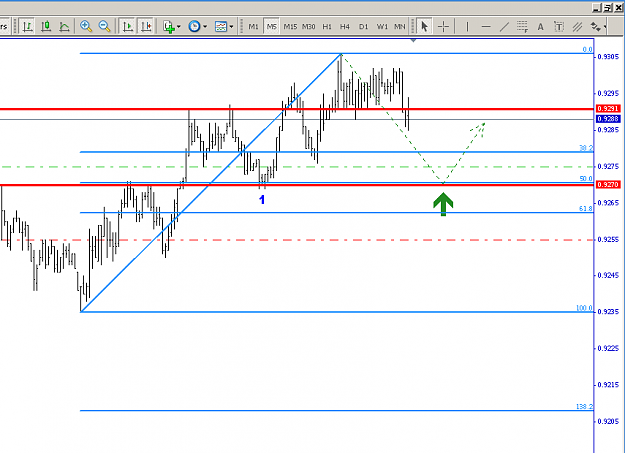Select the vertical line drawing tool
The width and height of the screenshot is (625, 453).
[x=467, y=26]
